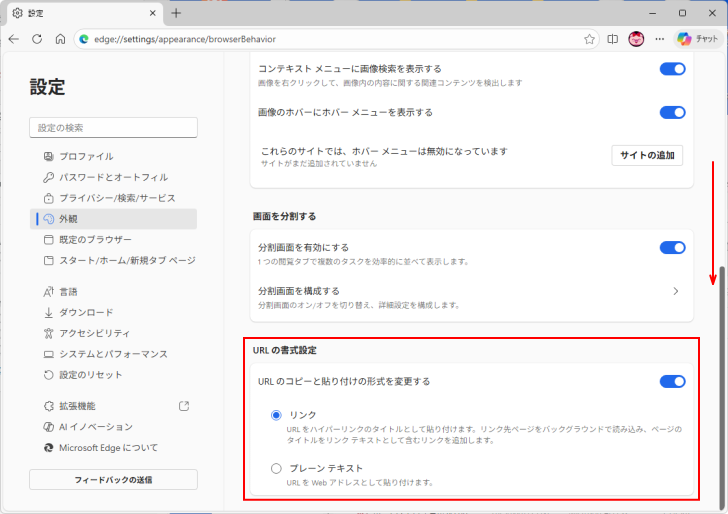Click the プロファイル sidebar icon

pos(48,156)
